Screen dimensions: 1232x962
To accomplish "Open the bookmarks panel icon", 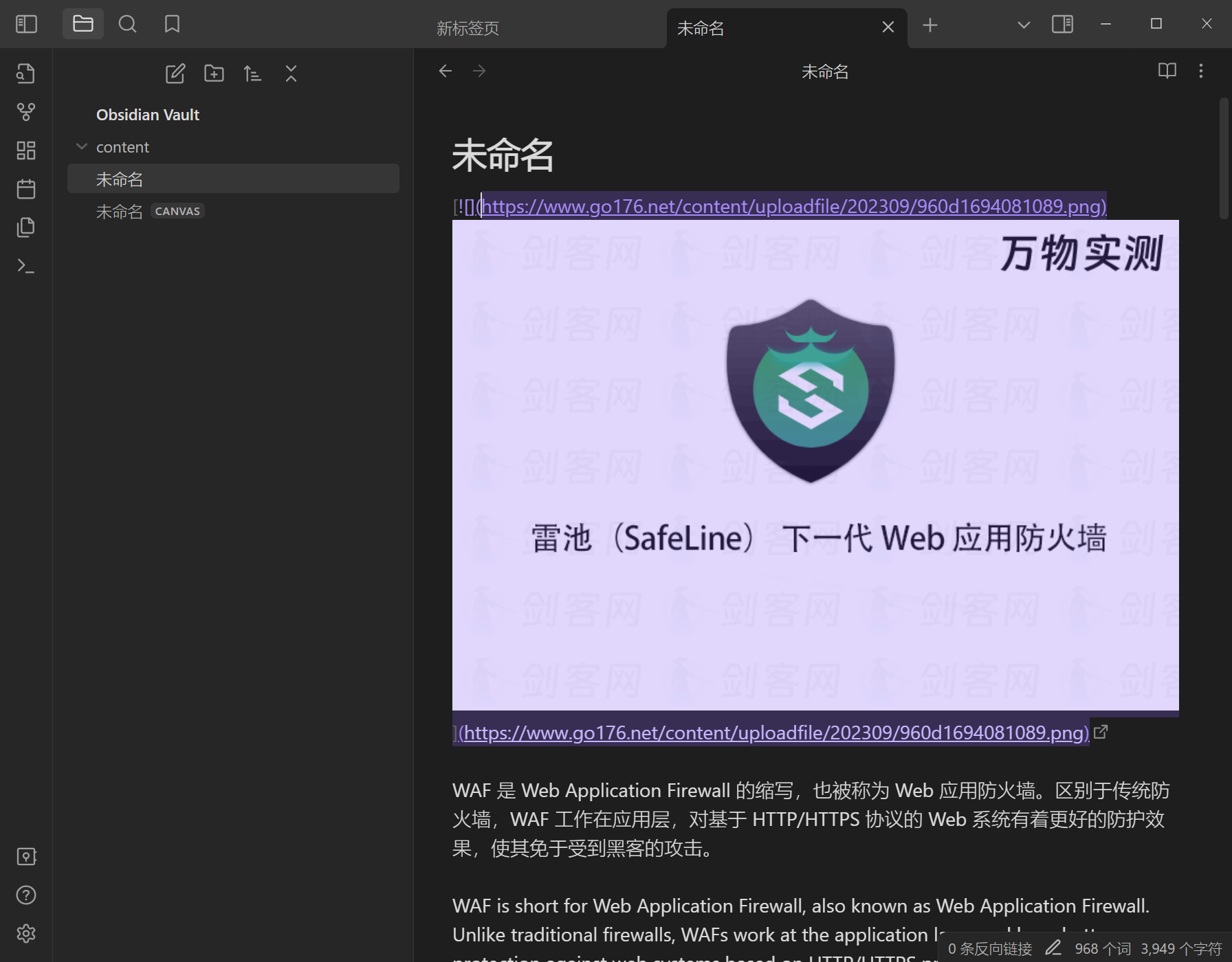I will point(172,24).
